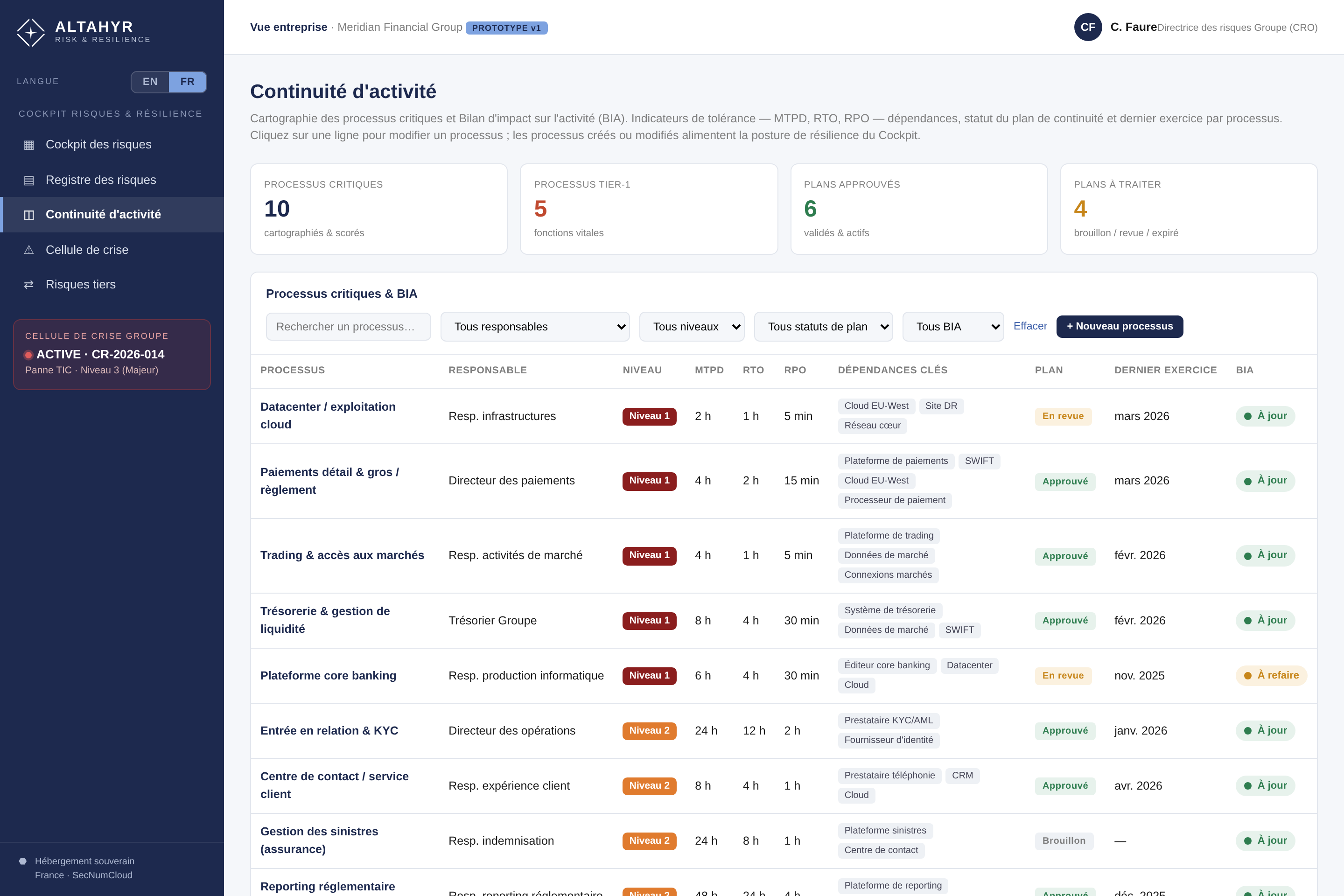Viewport: 1344px width, 896px height.
Task: Click the Plateforme de trading dependency tag
Action: click(x=889, y=536)
